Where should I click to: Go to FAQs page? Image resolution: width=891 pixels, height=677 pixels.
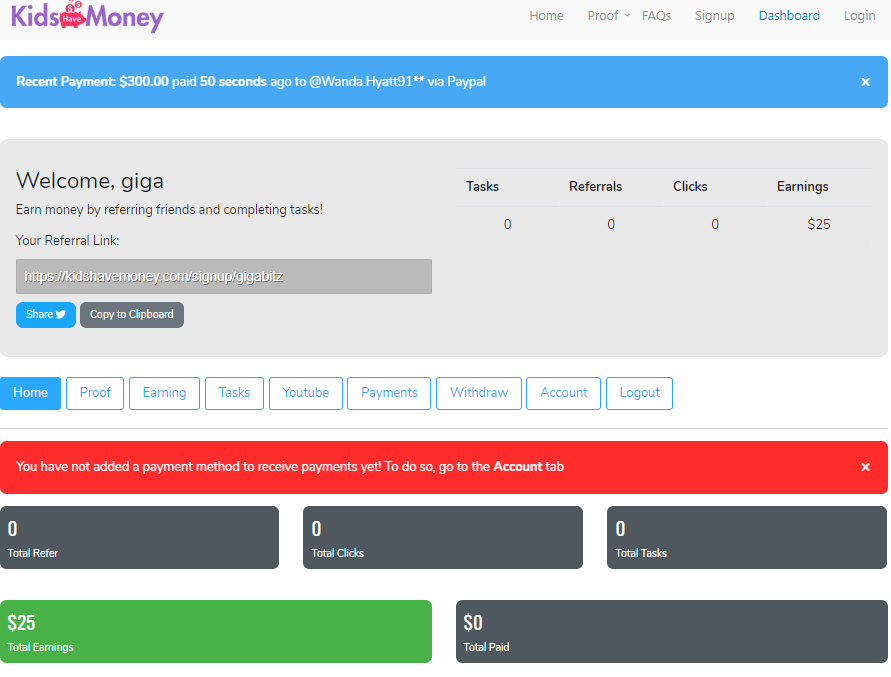[x=656, y=16]
